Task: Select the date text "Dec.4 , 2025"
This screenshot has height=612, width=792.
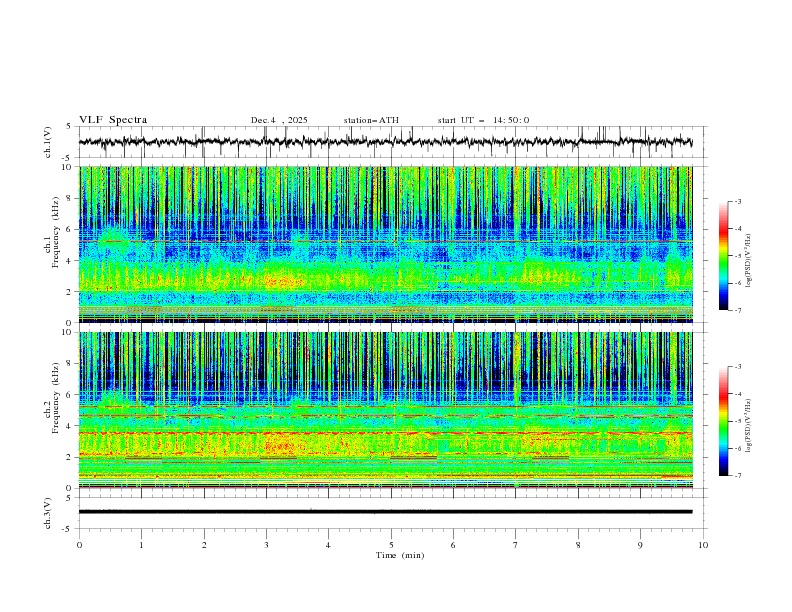Action: (279, 120)
